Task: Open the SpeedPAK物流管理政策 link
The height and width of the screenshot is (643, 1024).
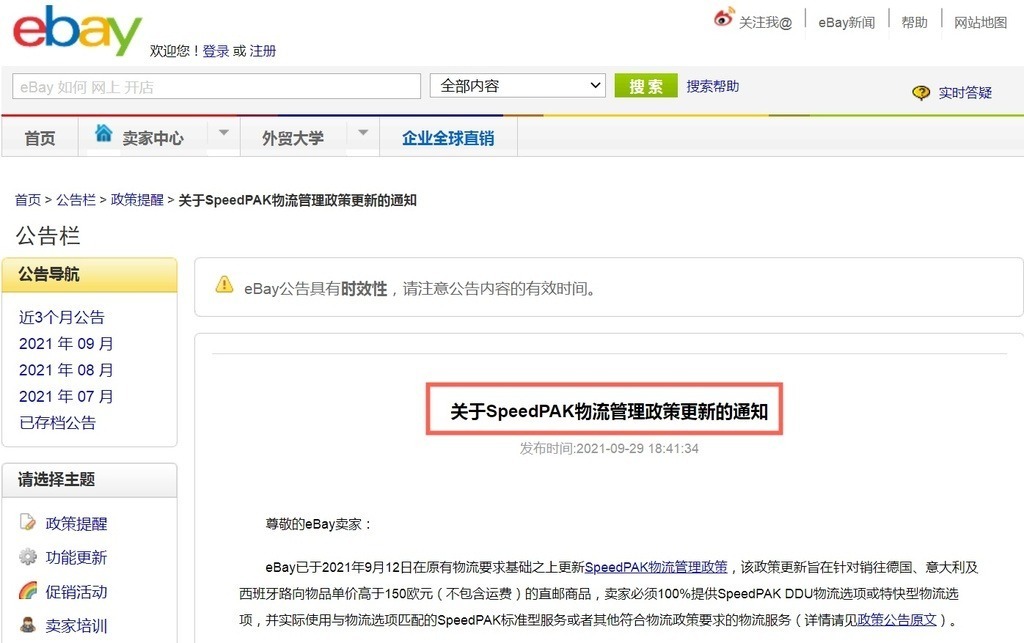Action: point(656,567)
